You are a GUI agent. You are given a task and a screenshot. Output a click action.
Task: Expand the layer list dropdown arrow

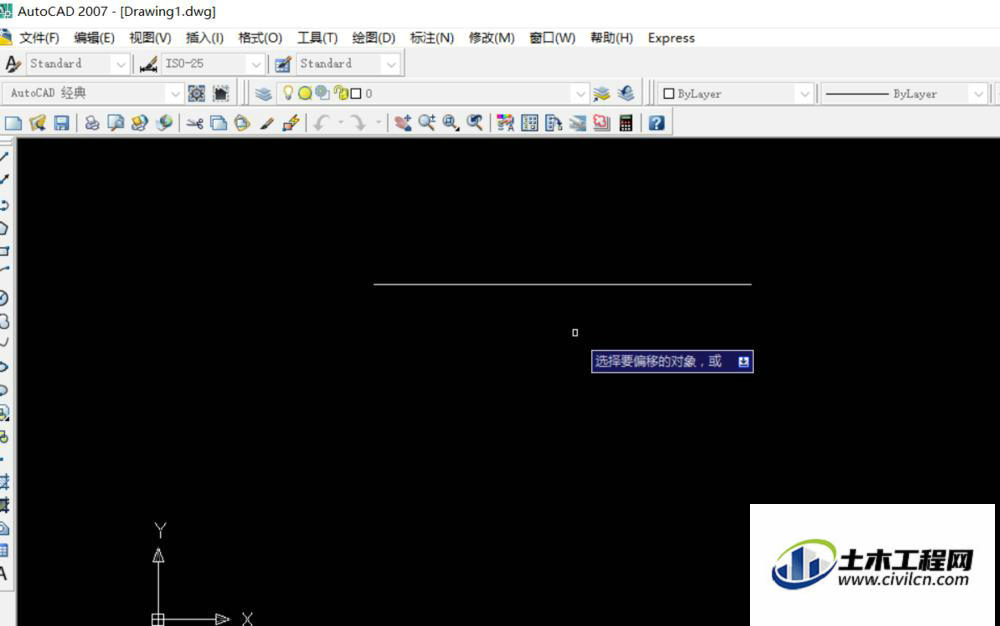(580, 94)
